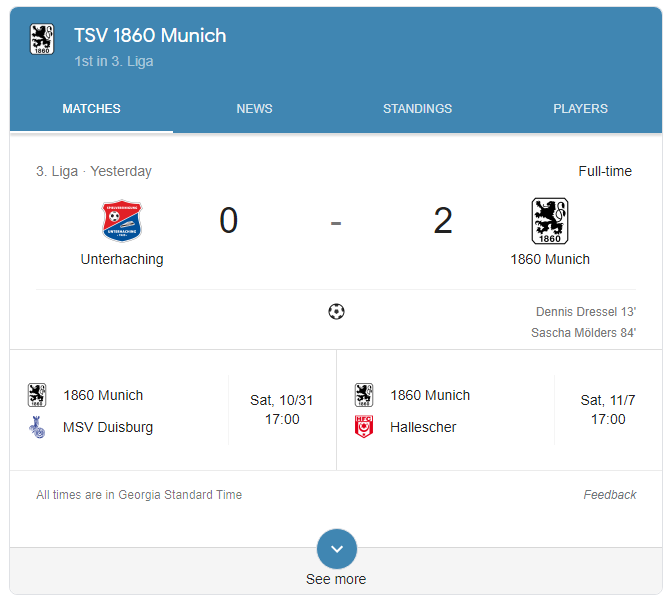671x597 pixels.
Task: Click the Unterhaching club crest
Action: 122,220
